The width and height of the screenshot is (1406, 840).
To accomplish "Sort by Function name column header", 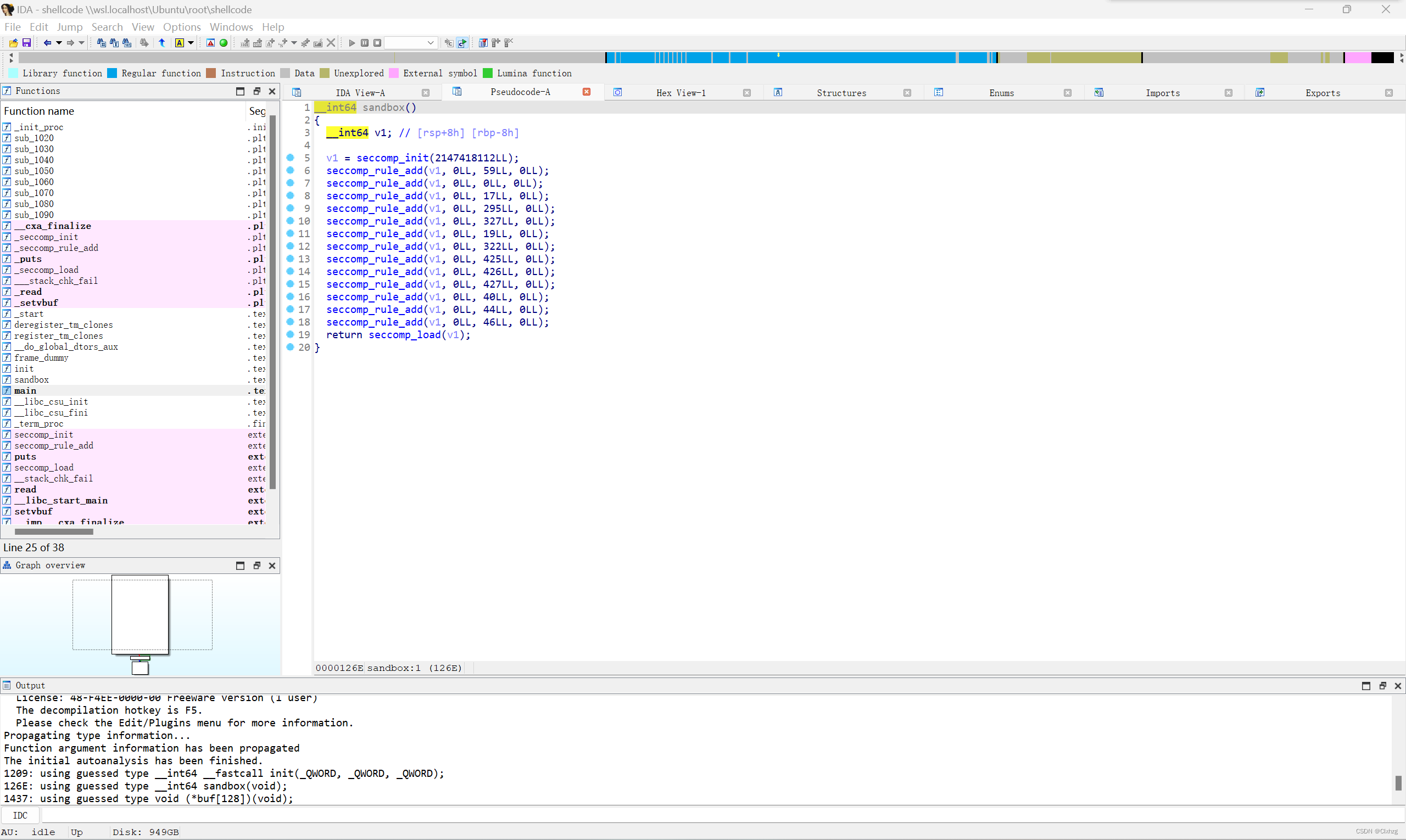I will [x=123, y=111].
